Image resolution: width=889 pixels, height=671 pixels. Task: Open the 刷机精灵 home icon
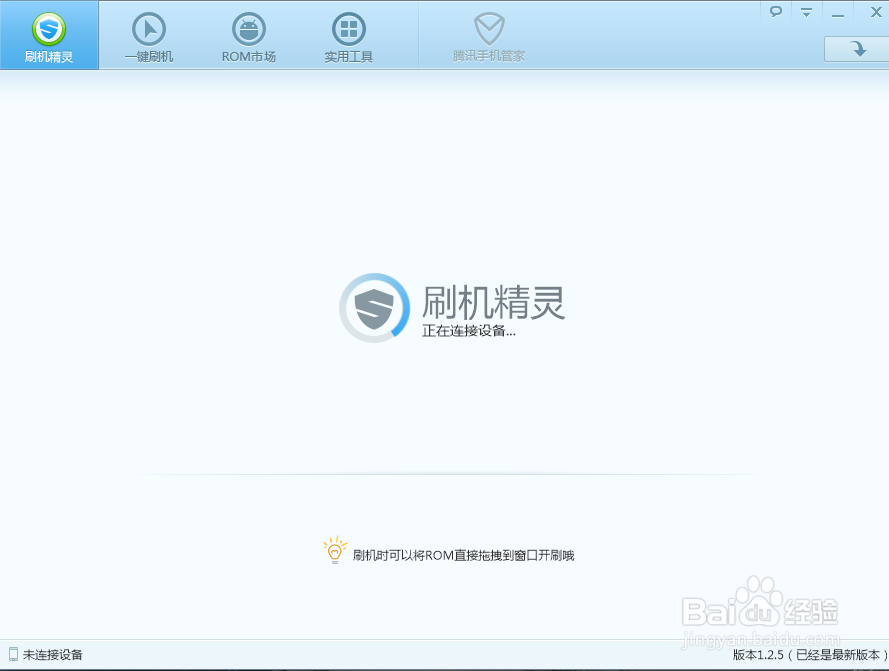point(49,29)
